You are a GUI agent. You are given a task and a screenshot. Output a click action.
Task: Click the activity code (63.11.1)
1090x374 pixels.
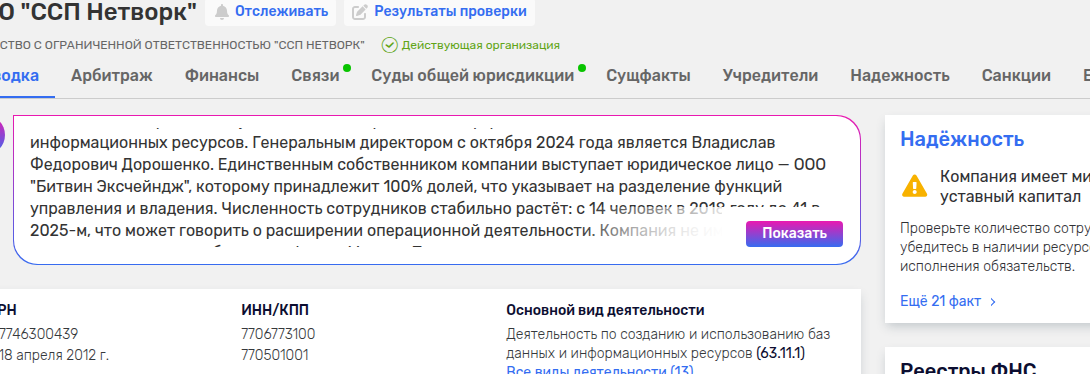coord(780,352)
